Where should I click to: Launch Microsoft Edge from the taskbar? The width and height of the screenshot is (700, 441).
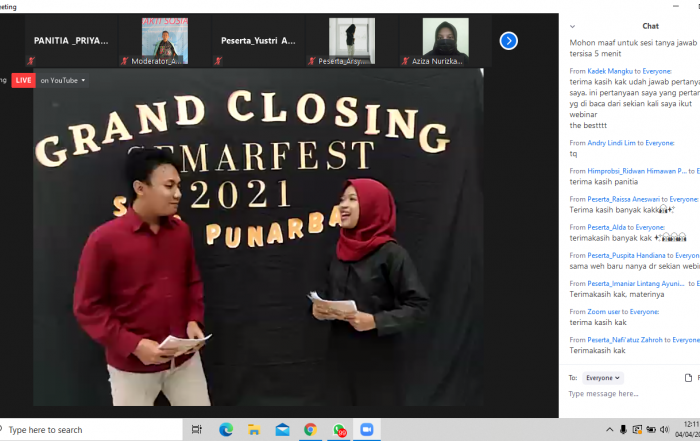point(226,429)
